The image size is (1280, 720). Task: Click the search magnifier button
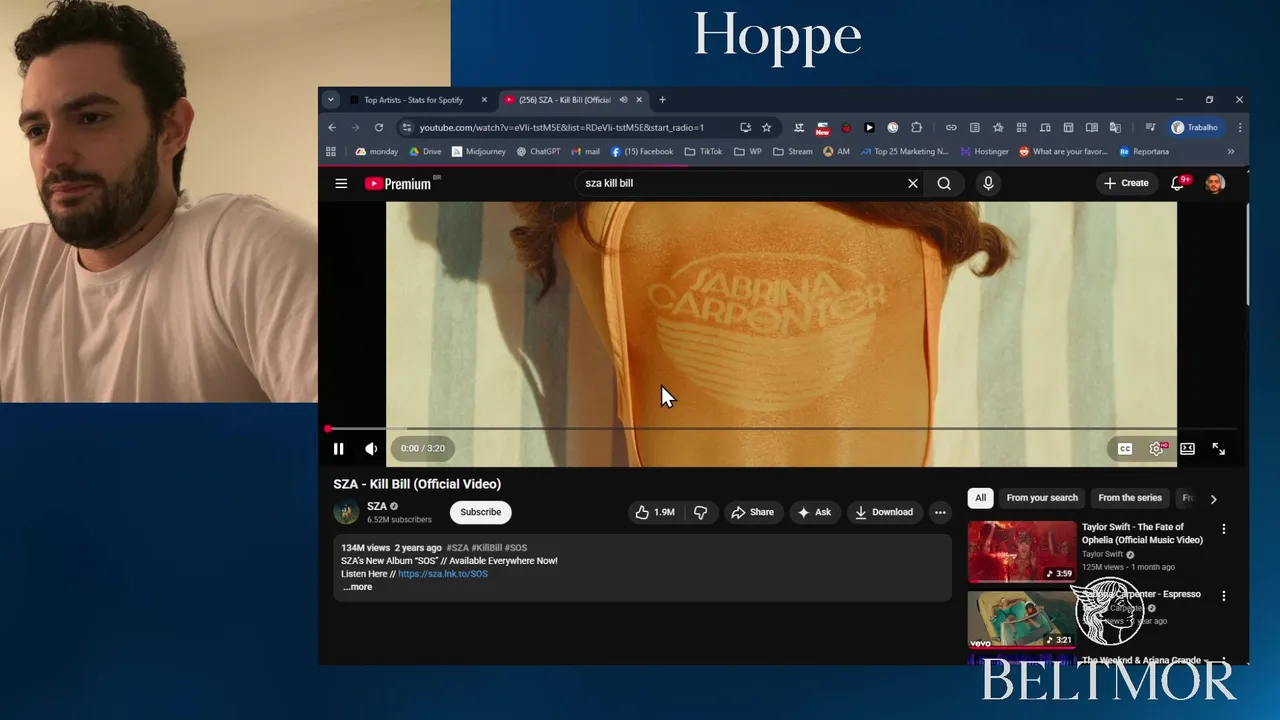944,183
